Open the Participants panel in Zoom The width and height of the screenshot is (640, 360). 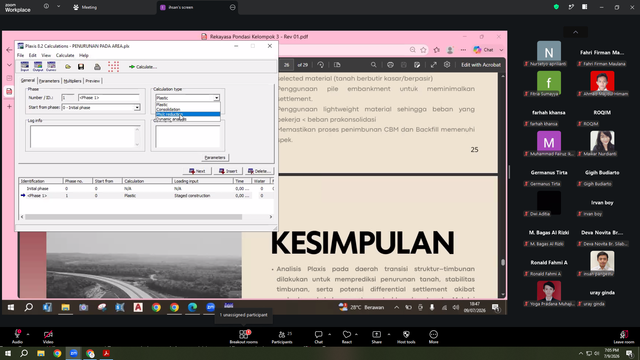[282, 336]
